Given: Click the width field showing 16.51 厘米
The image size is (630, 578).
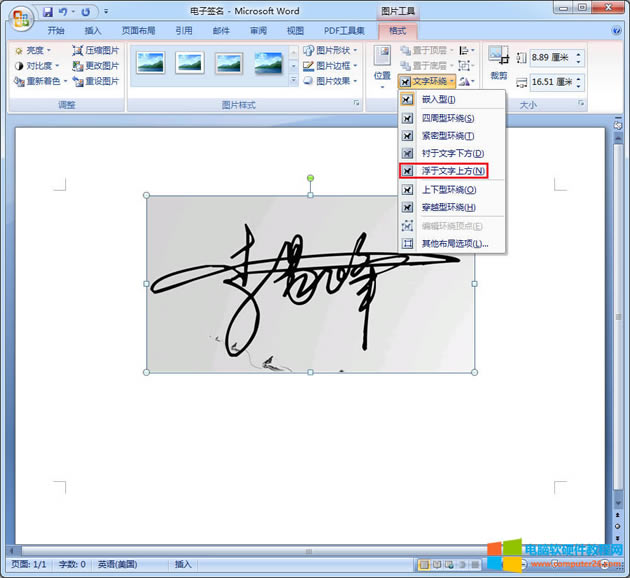Looking at the screenshot, I should click(x=551, y=82).
